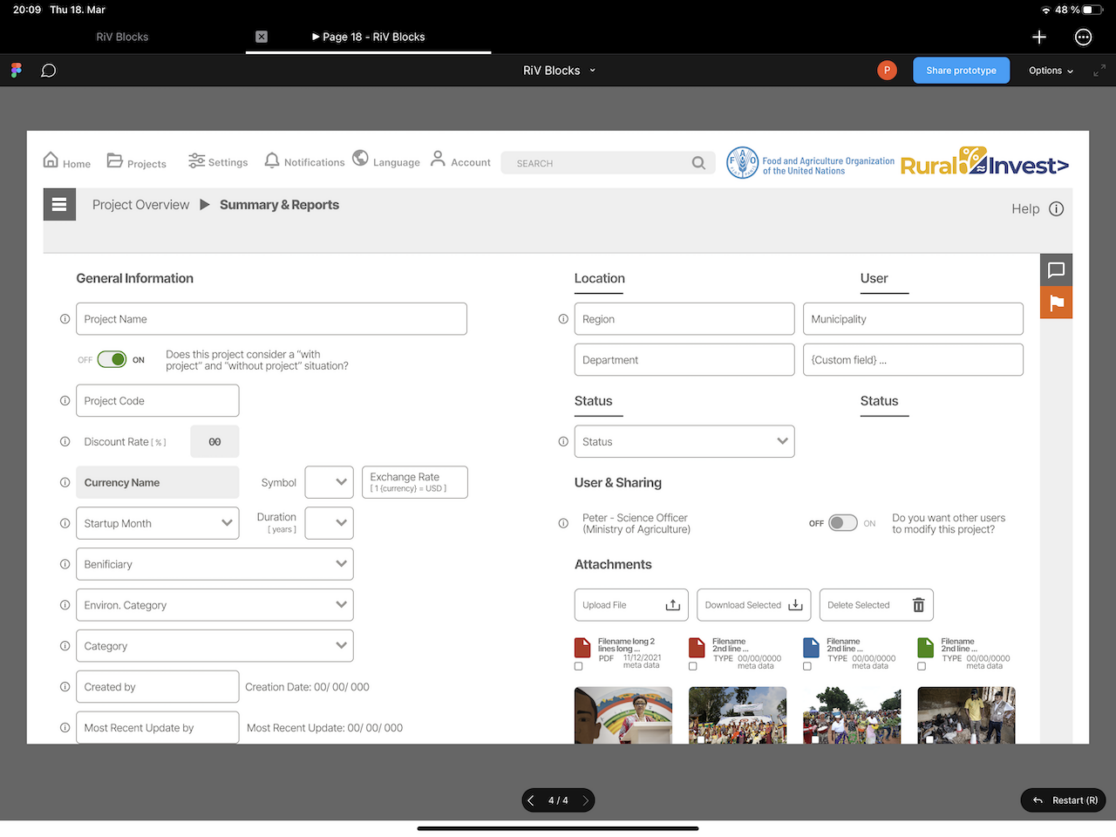Click the Share prototype button
The width and height of the screenshot is (1116, 837).
960,71
